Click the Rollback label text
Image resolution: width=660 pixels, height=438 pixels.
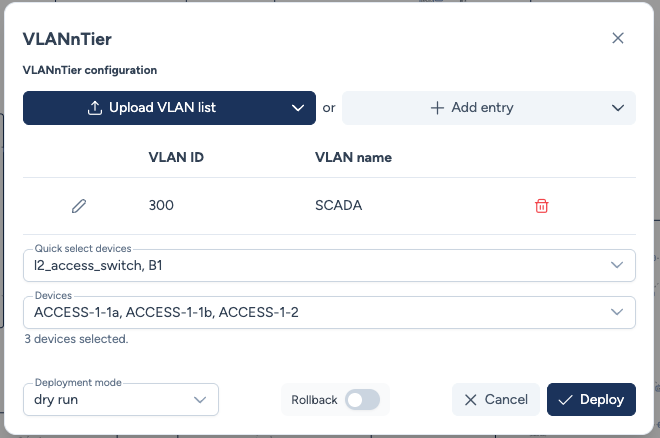(x=314, y=400)
